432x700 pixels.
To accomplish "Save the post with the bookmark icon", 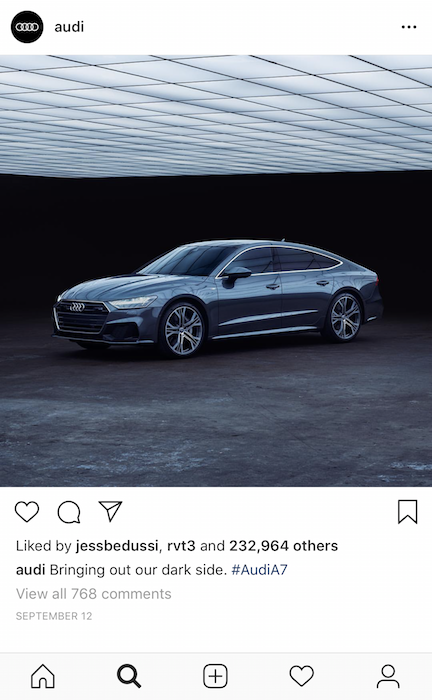I will (407, 512).
